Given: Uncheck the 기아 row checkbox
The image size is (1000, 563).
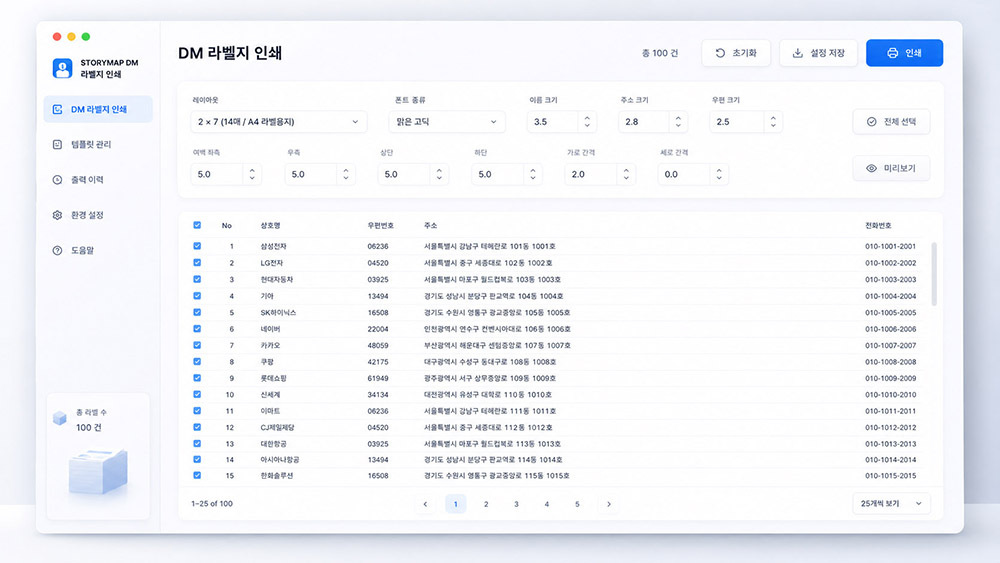Looking at the screenshot, I should [x=197, y=295].
